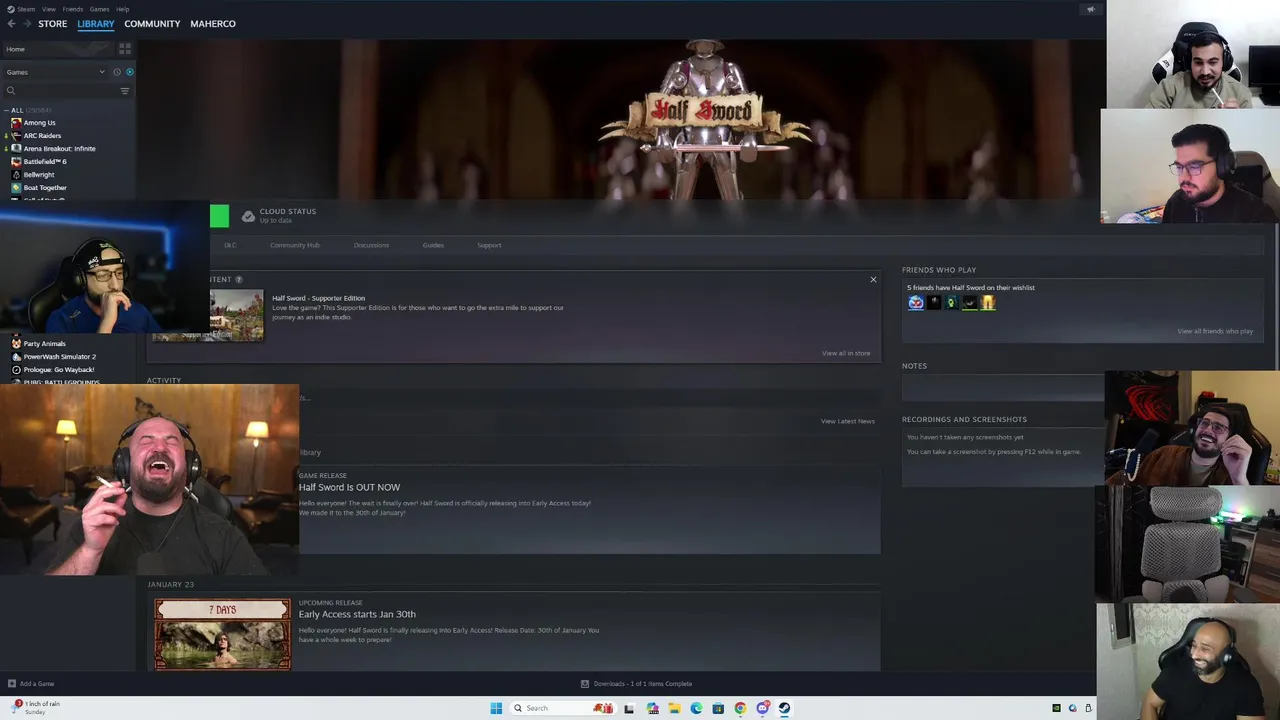Click the Notes field

tap(1003, 387)
